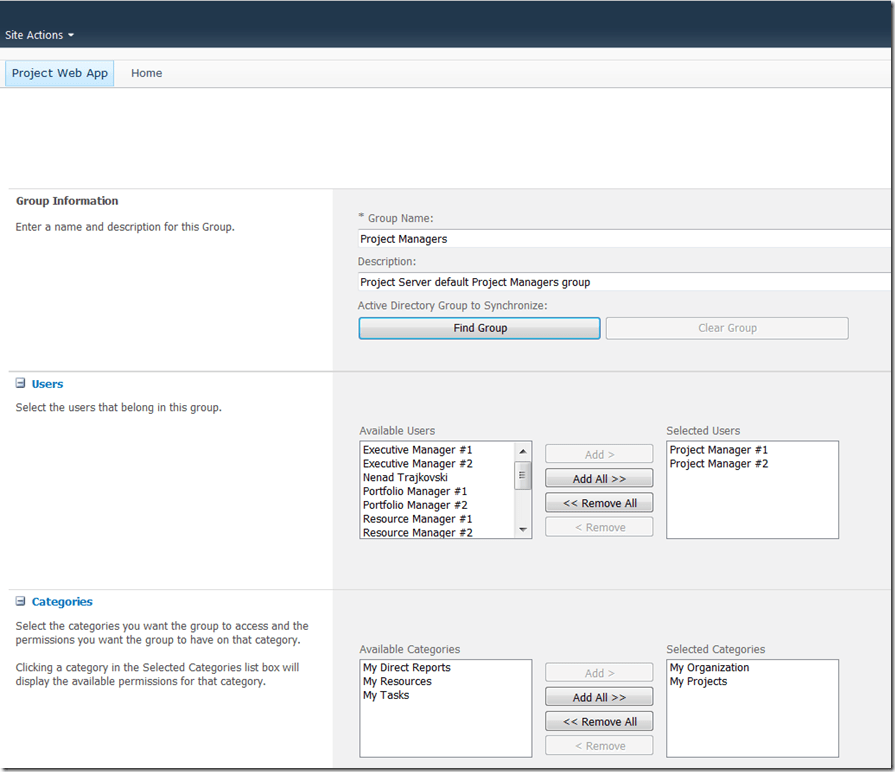Open the Site Actions dropdown menu
895x772 pixels.
pyautogui.click(x=39, y=35)
